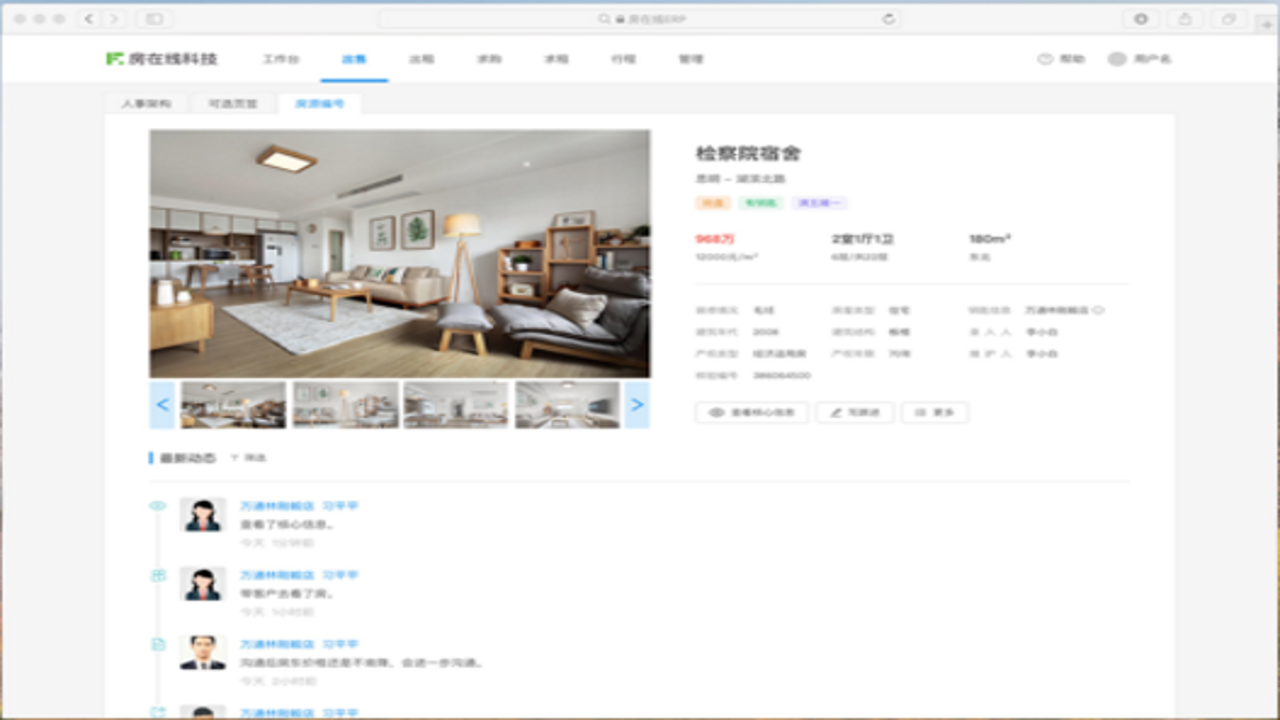1280x720 pixels.
Task: Click the 2室1厅1卫 layout text
Action: coord(862,239)
